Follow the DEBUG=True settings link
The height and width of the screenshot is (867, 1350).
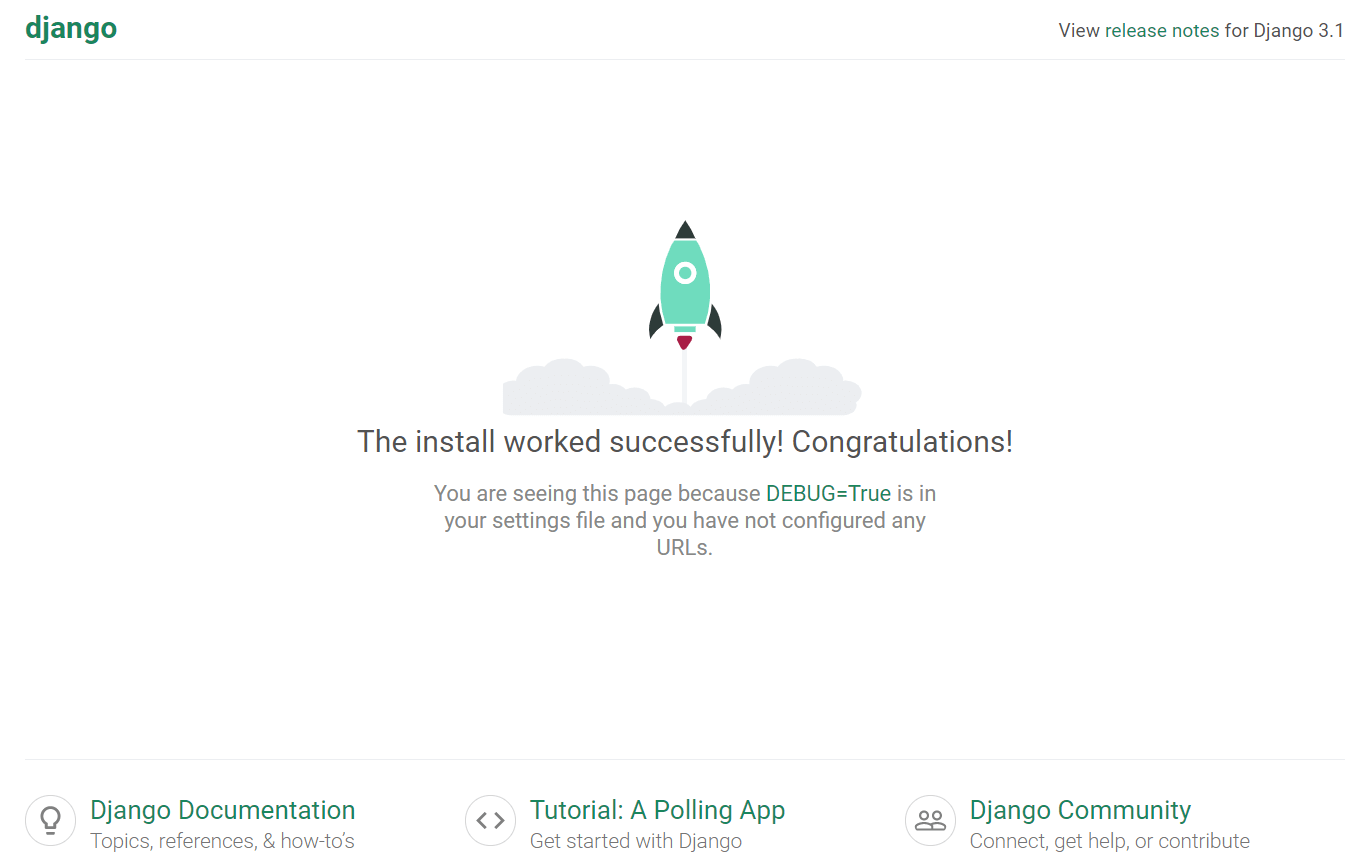click(828, 493)
